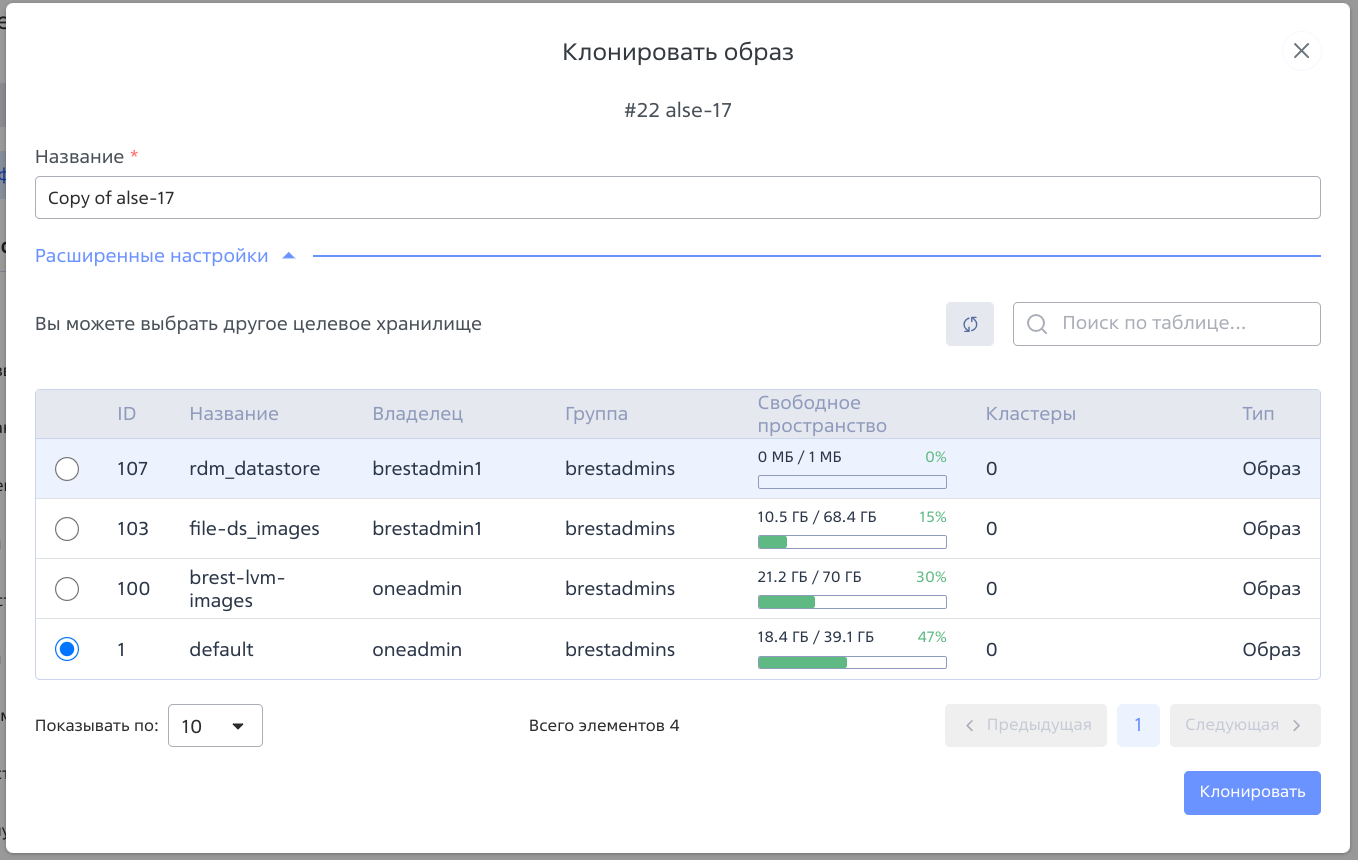Collapse the advanced settings arrow icon
Screen dimensions: 1358x860
point(289,256)
